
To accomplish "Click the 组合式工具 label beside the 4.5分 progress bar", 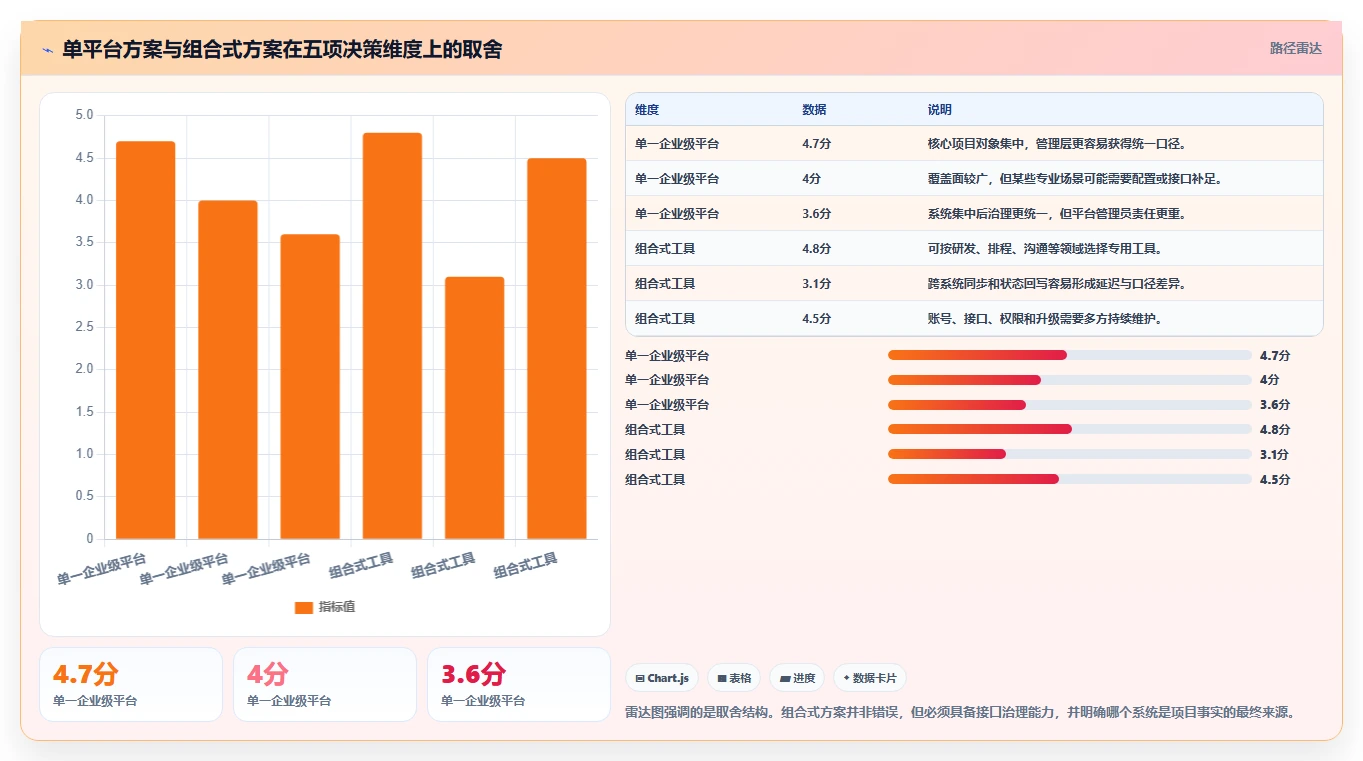I will pos(655,480).
